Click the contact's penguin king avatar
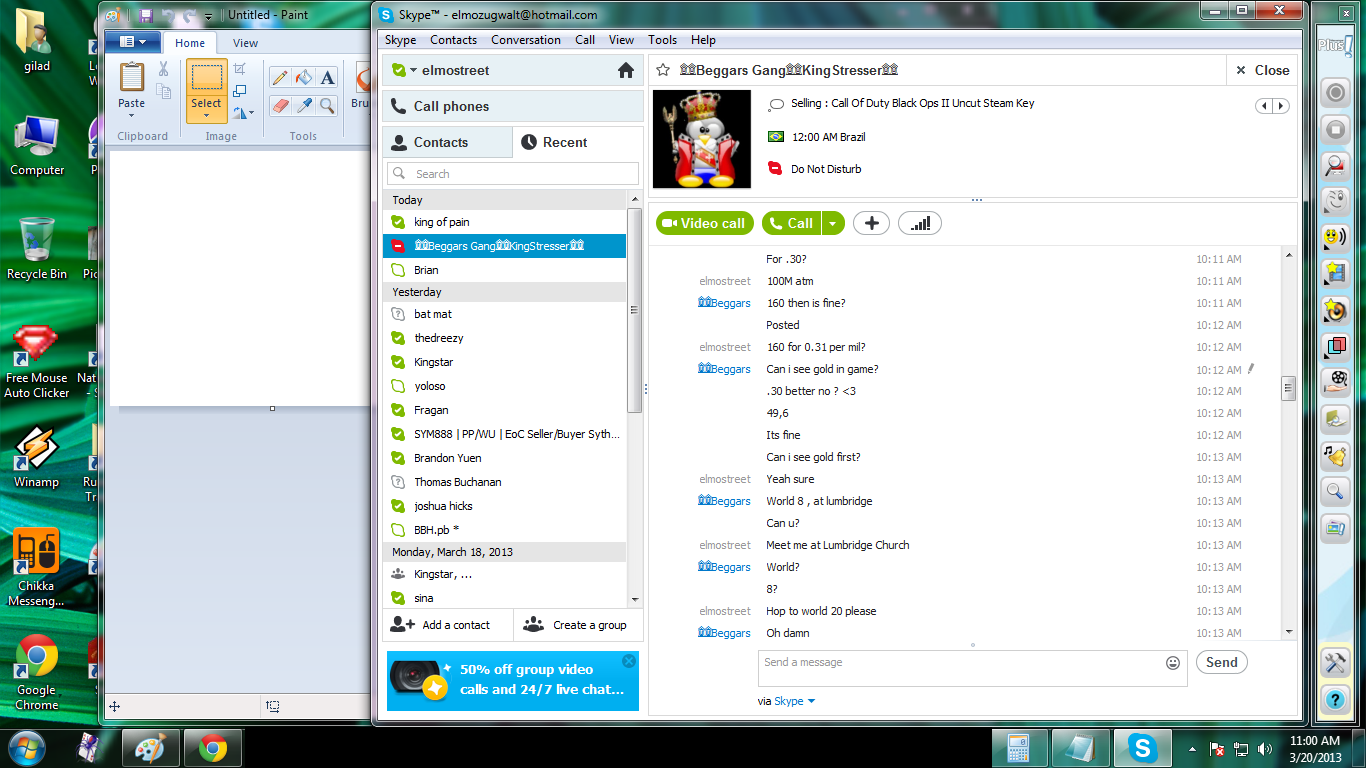This screenshot has width=1366, height=768. (x=701, y=139)
